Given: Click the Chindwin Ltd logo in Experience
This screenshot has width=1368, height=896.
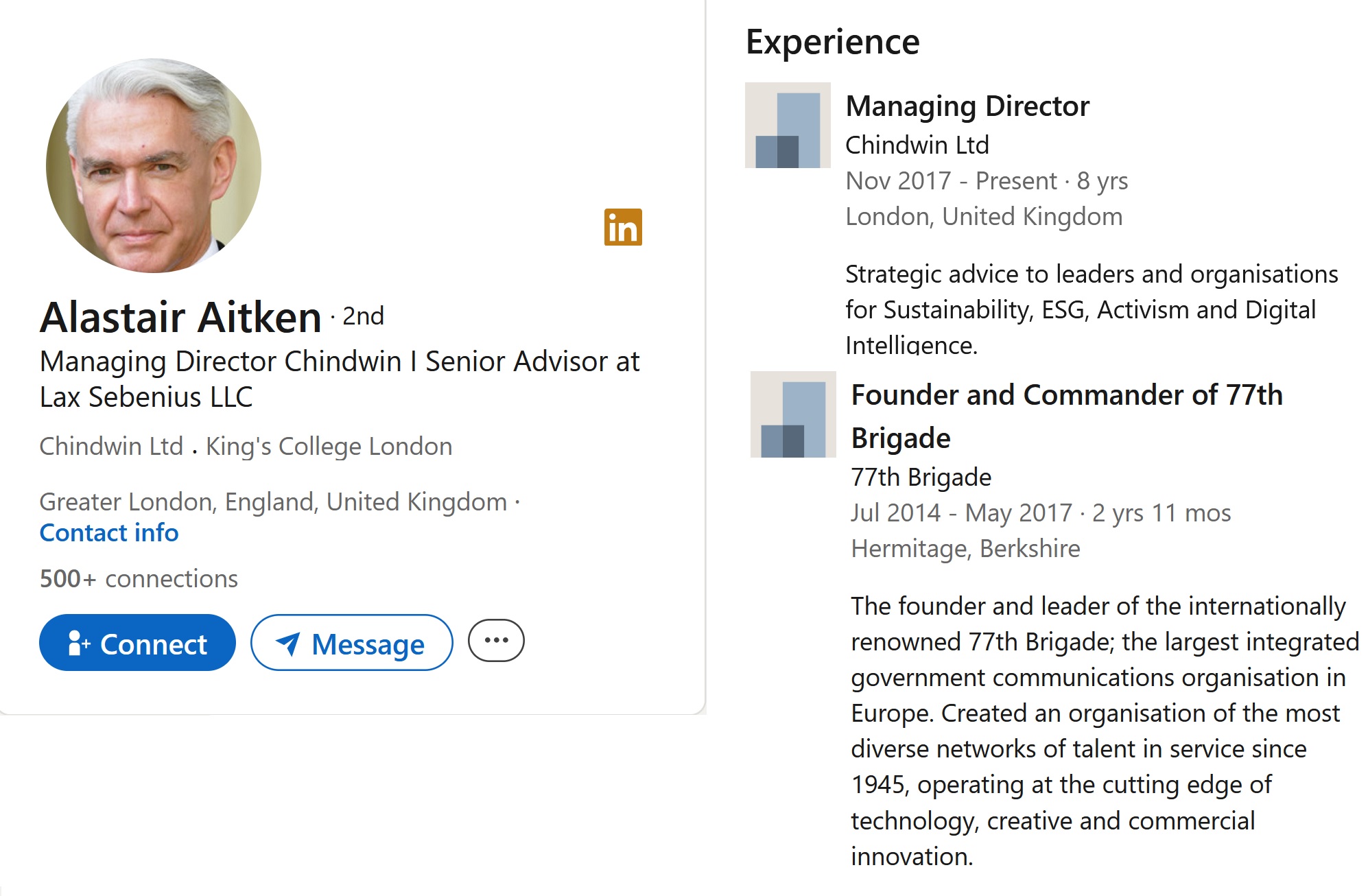Looking at the screenshot, I should pyautogui.click(x=788, y=126).
